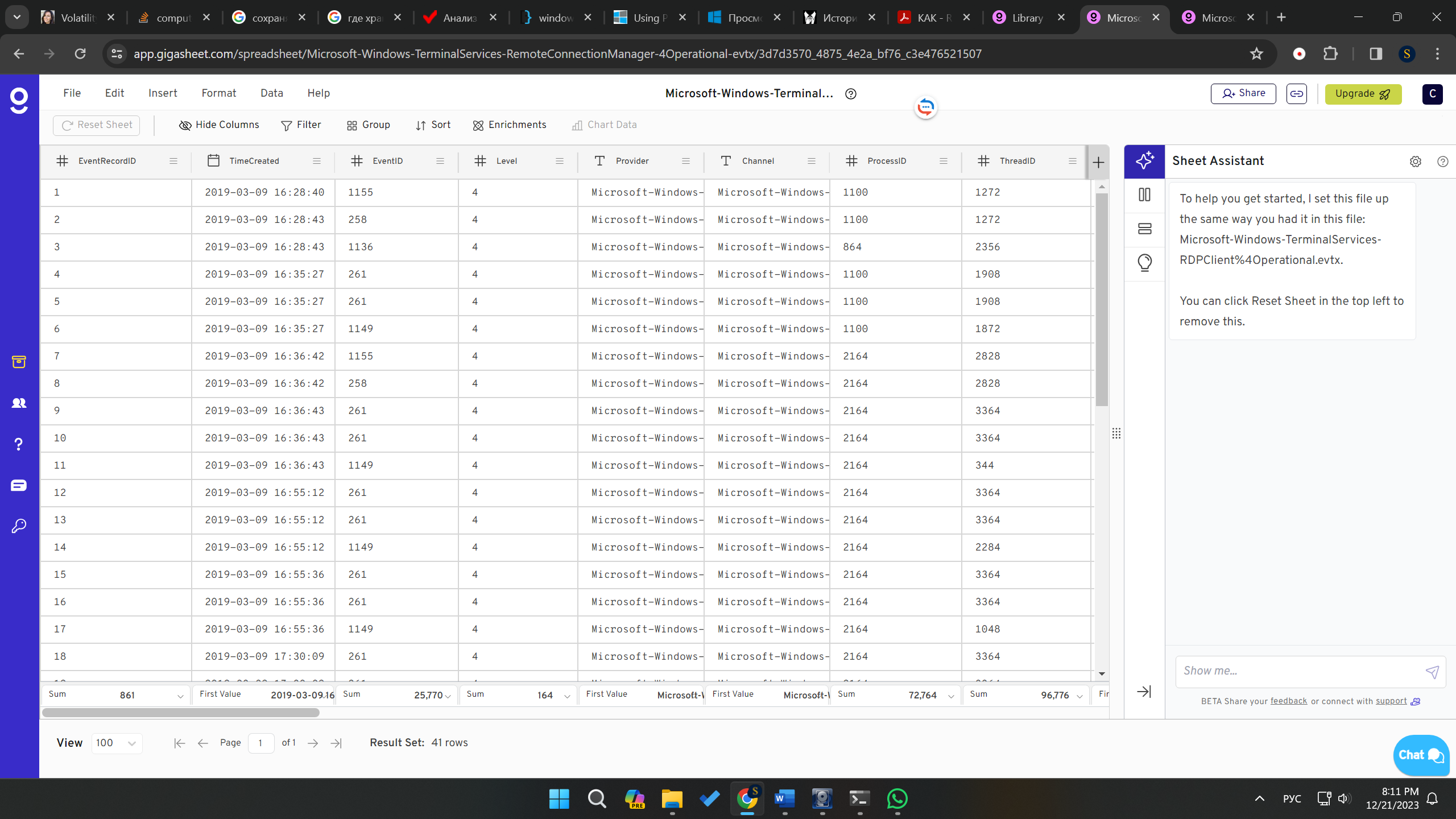Click the file info help icon beside title
Image resolution: width=1456 pixels, height=819 pixels.
click(x=851, y=94)
